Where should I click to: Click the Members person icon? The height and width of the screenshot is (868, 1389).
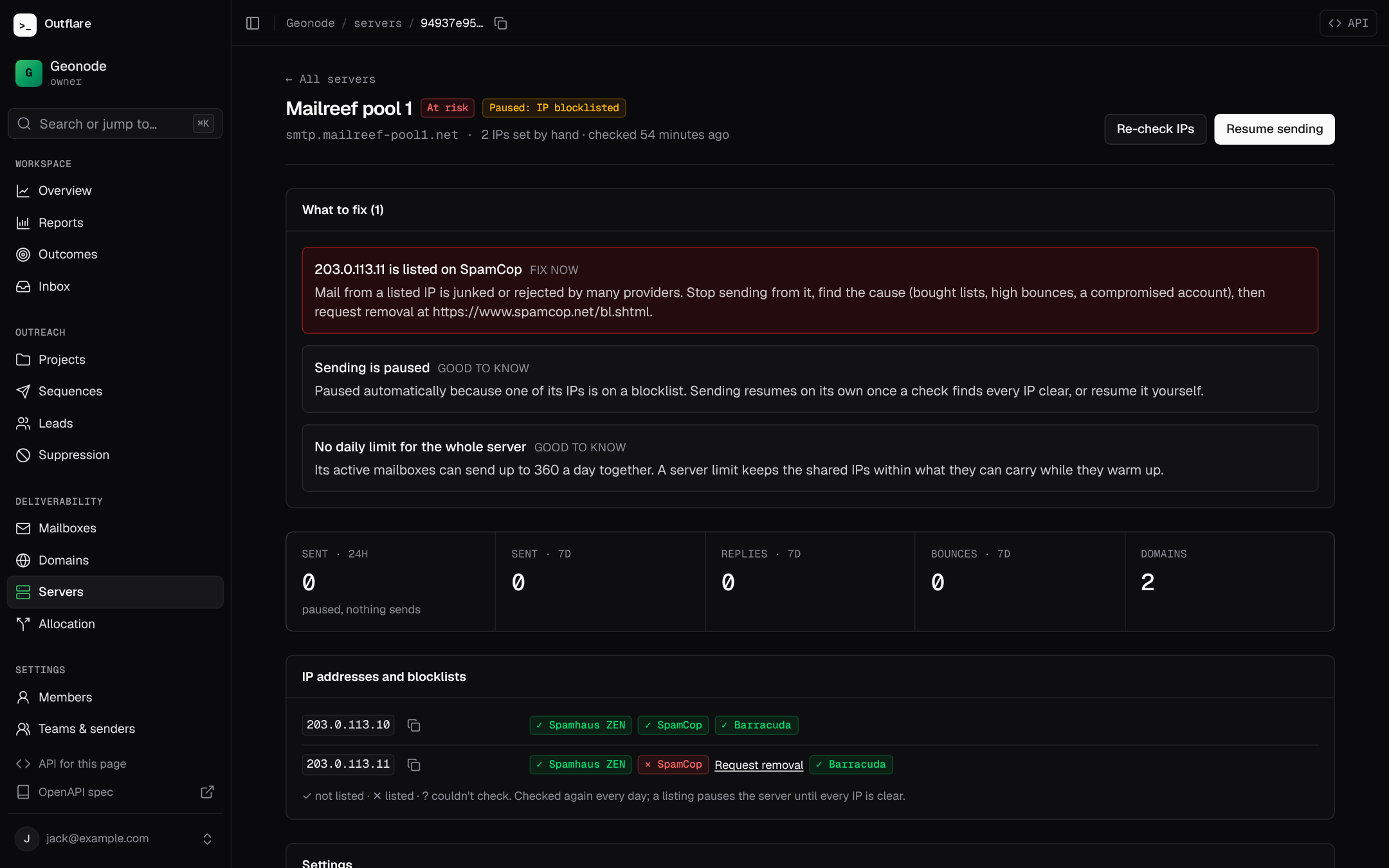pos(23,697)
